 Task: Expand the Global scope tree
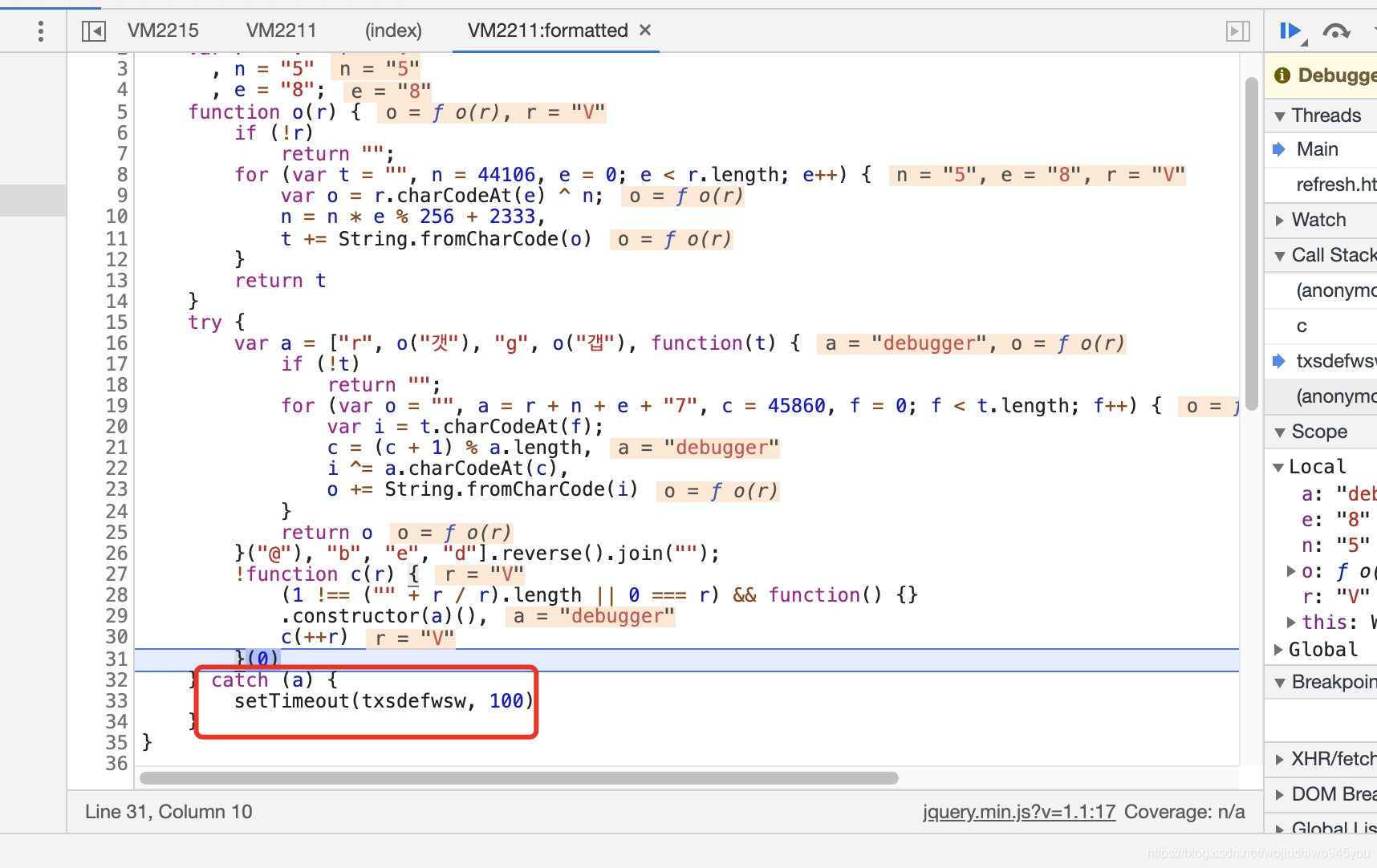click(x=1279, y=650)
